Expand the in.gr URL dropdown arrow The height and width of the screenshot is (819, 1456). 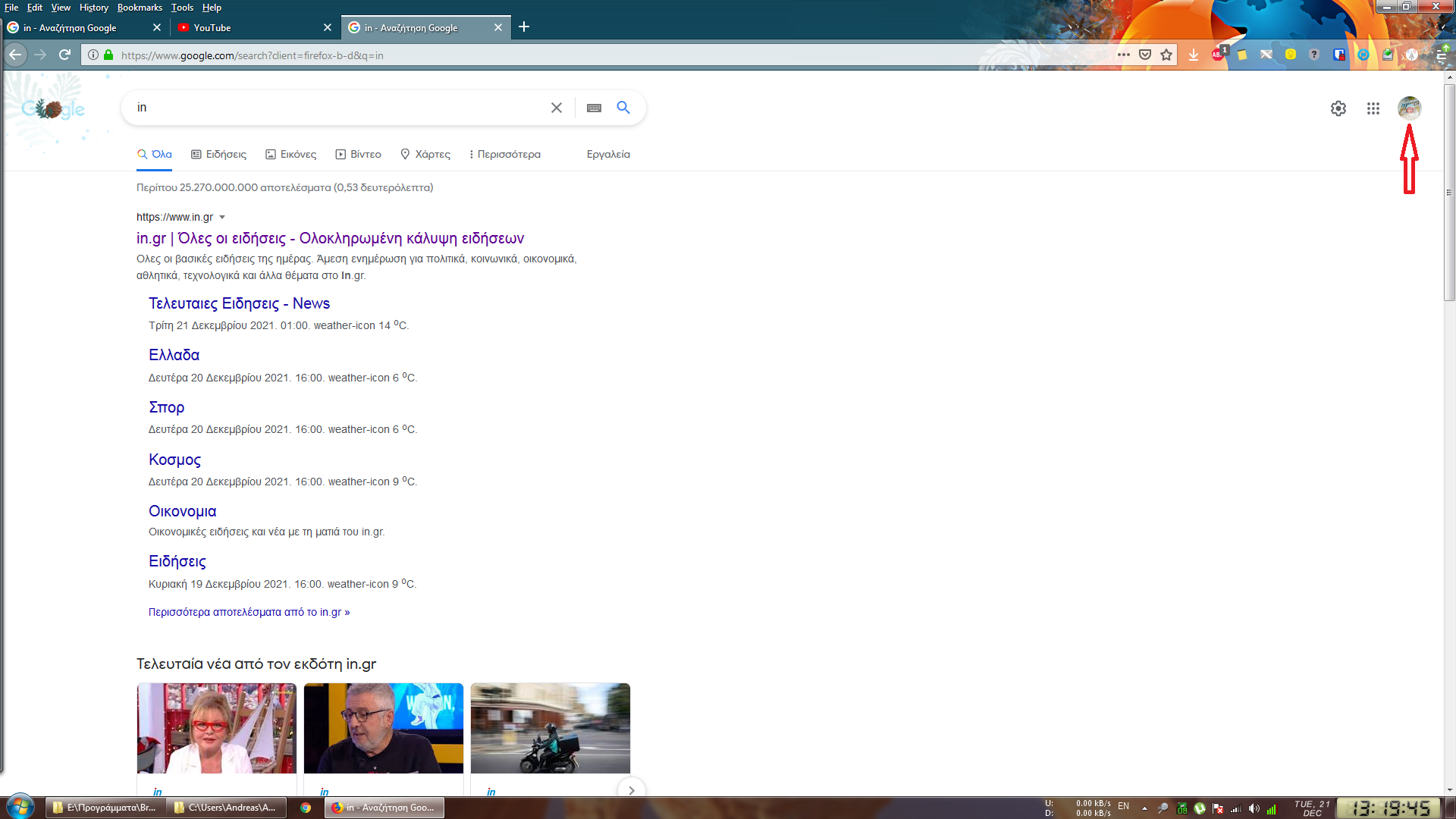pos(222,218)
